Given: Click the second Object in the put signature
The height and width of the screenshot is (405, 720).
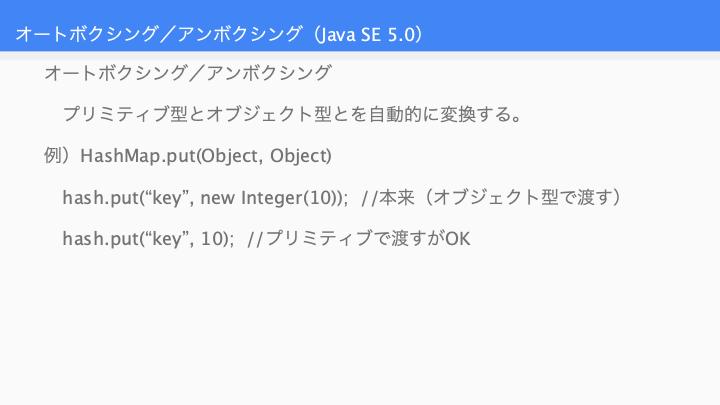Looking at the screenshot, I should [298, 156].
